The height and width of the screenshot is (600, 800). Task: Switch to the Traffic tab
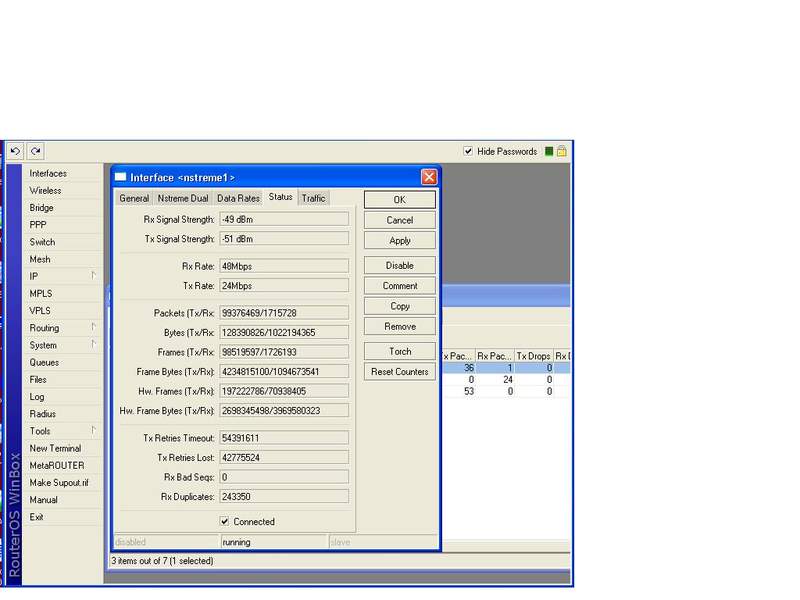click(313, 198)
